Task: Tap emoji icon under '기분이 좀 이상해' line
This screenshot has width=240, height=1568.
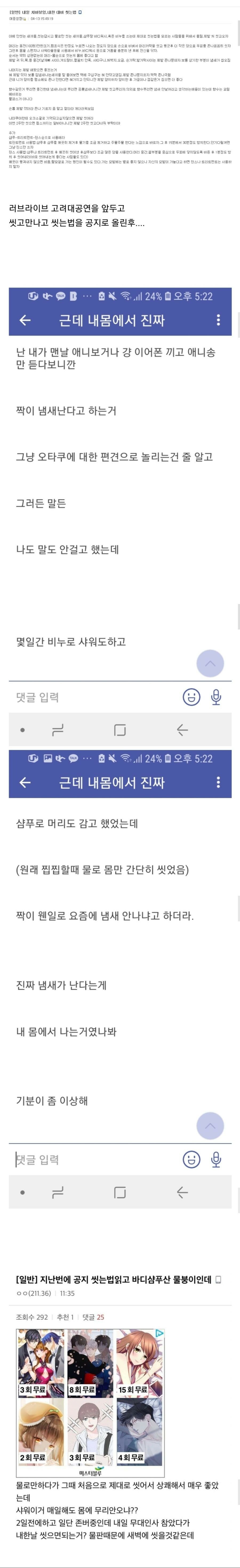Action: point(191,1160)
